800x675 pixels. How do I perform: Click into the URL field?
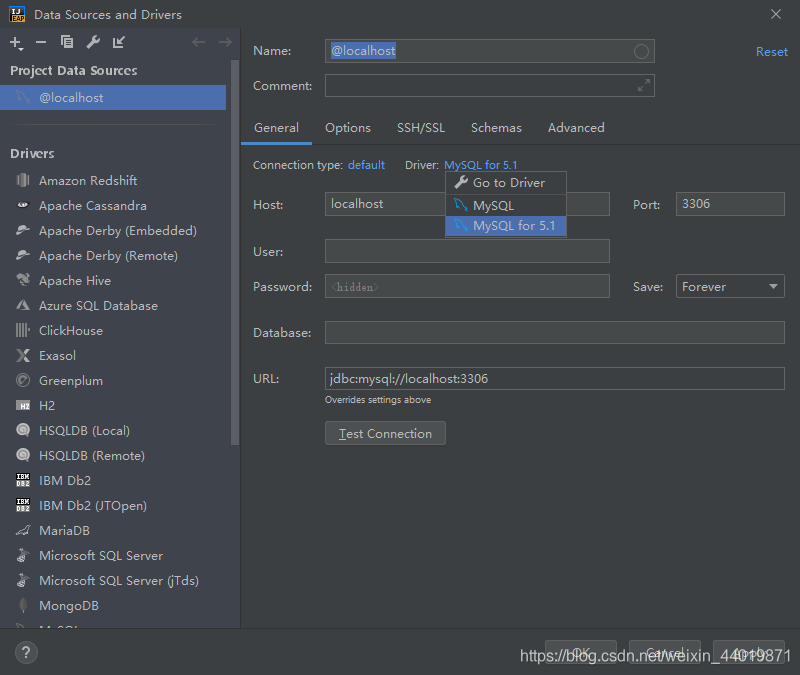(555, 379)
